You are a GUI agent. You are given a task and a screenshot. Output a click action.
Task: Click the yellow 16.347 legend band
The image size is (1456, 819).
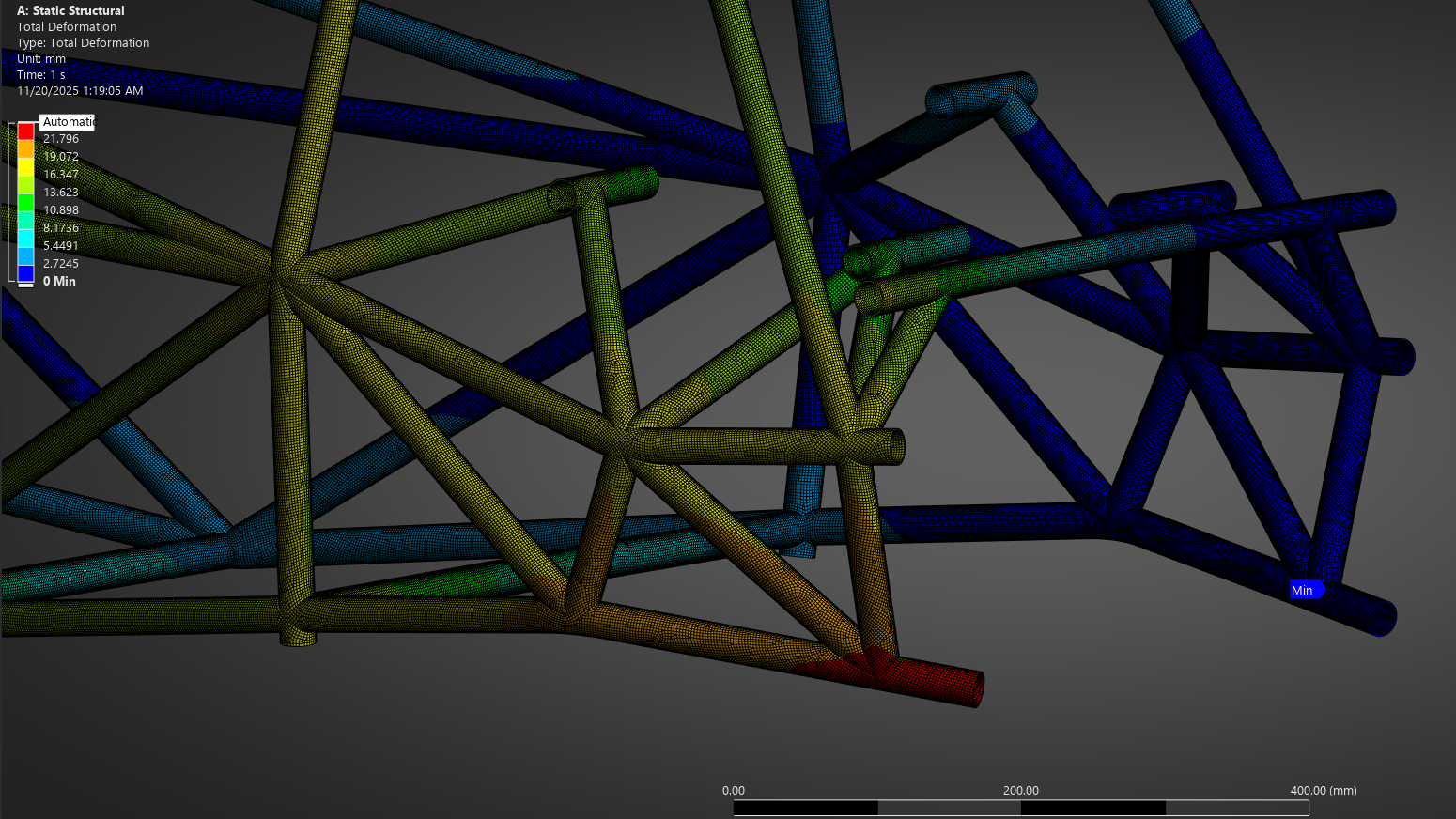point(25,169)
